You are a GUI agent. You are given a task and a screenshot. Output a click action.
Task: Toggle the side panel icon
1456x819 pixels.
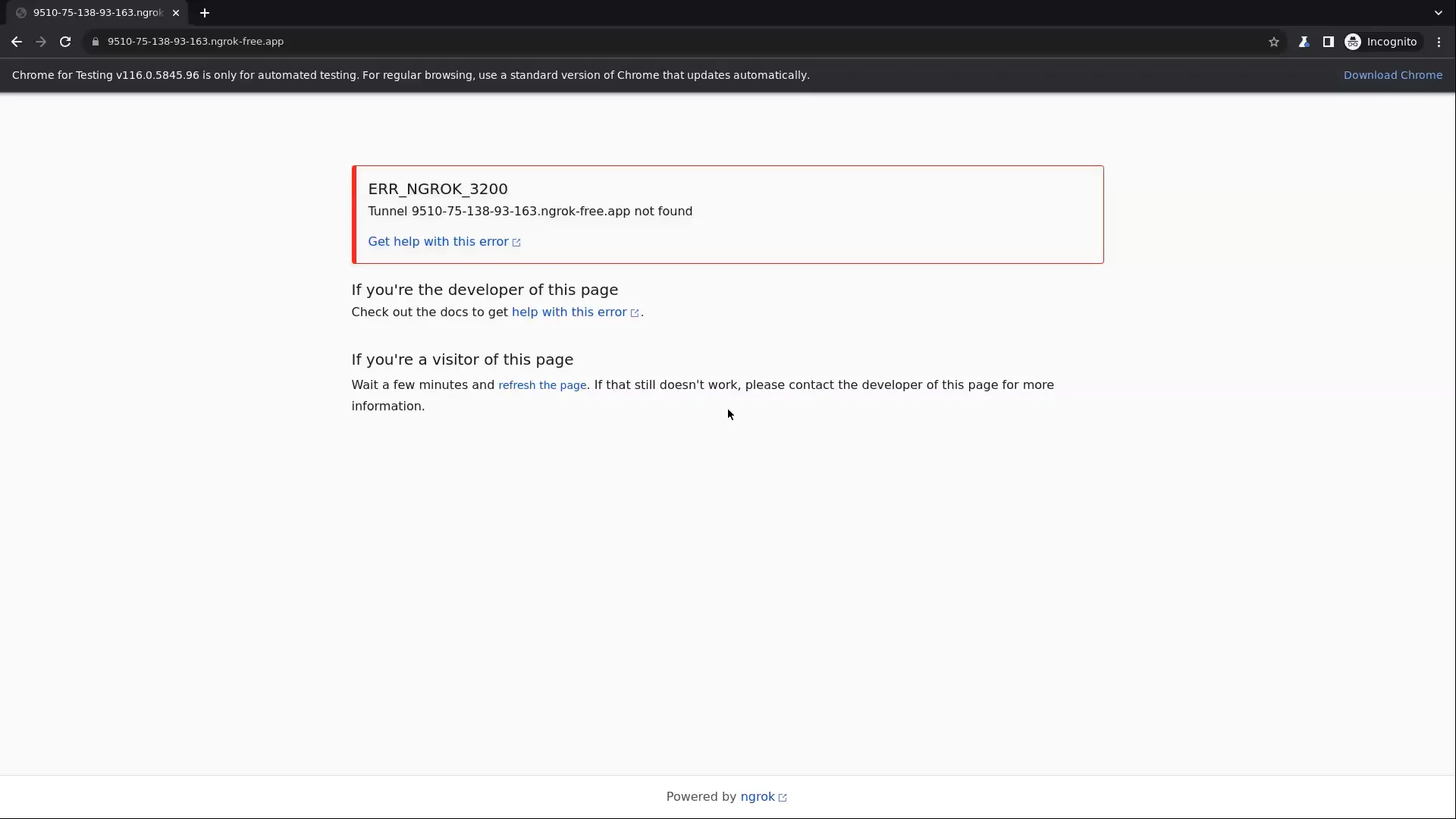click(1328, 42)
